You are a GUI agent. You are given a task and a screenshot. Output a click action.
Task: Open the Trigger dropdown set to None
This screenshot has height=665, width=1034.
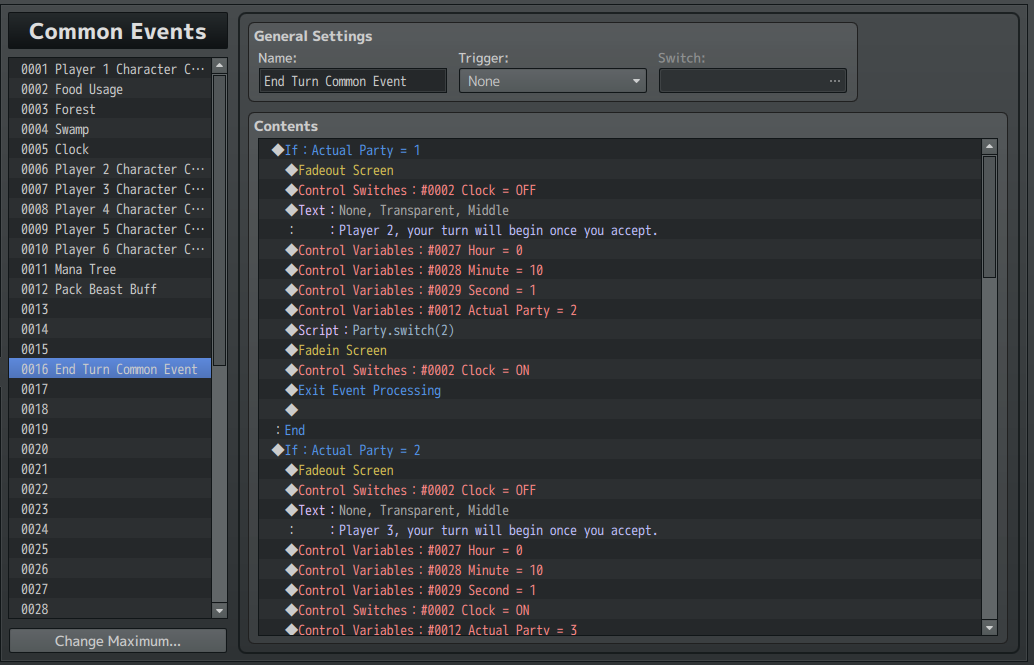(553, 81)
